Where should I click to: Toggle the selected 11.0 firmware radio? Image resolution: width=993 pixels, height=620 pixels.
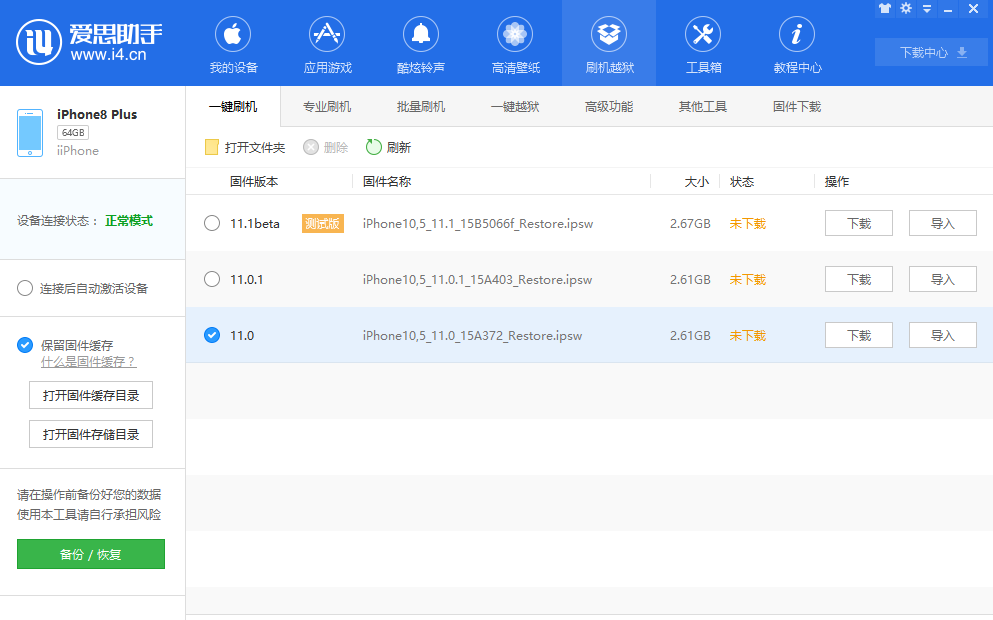(x=212, y=335)
